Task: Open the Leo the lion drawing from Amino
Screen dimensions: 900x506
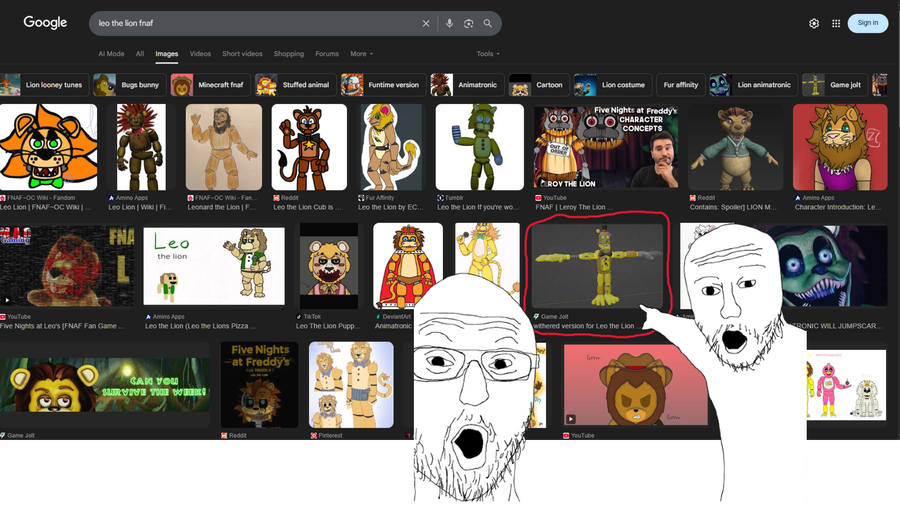Action: [x=214, y=266]
